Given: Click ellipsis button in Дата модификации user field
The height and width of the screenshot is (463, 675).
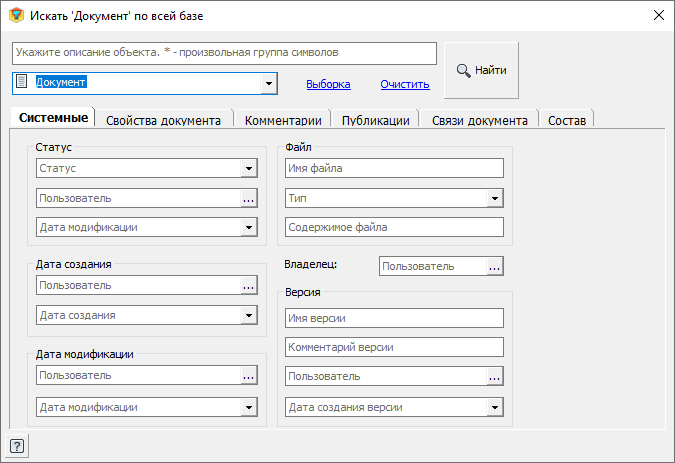Looking at the screenshot, I should point(249,376).
